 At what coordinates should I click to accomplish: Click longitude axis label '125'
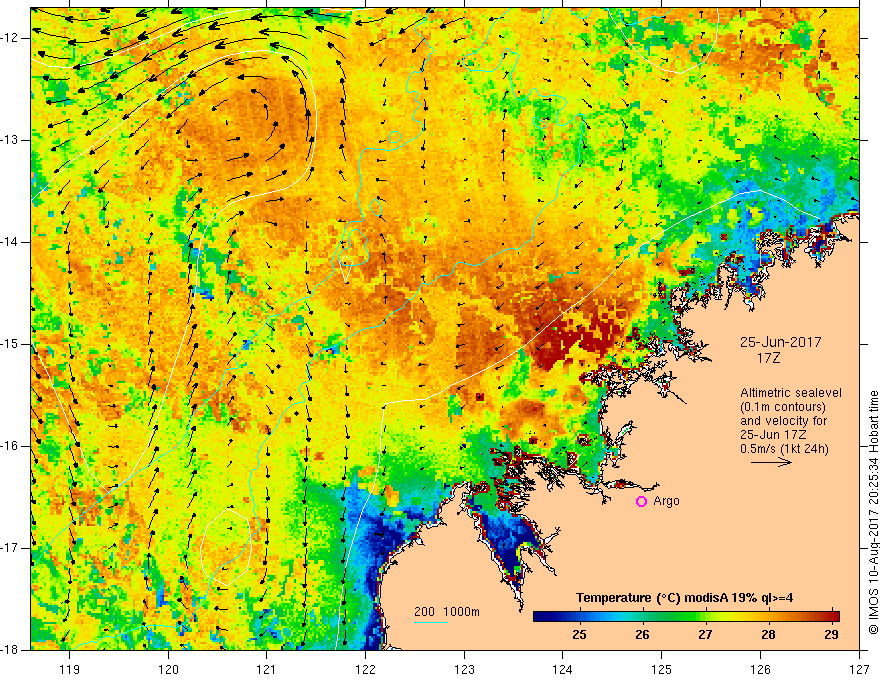pyautogui.click(x=662, y=669)
